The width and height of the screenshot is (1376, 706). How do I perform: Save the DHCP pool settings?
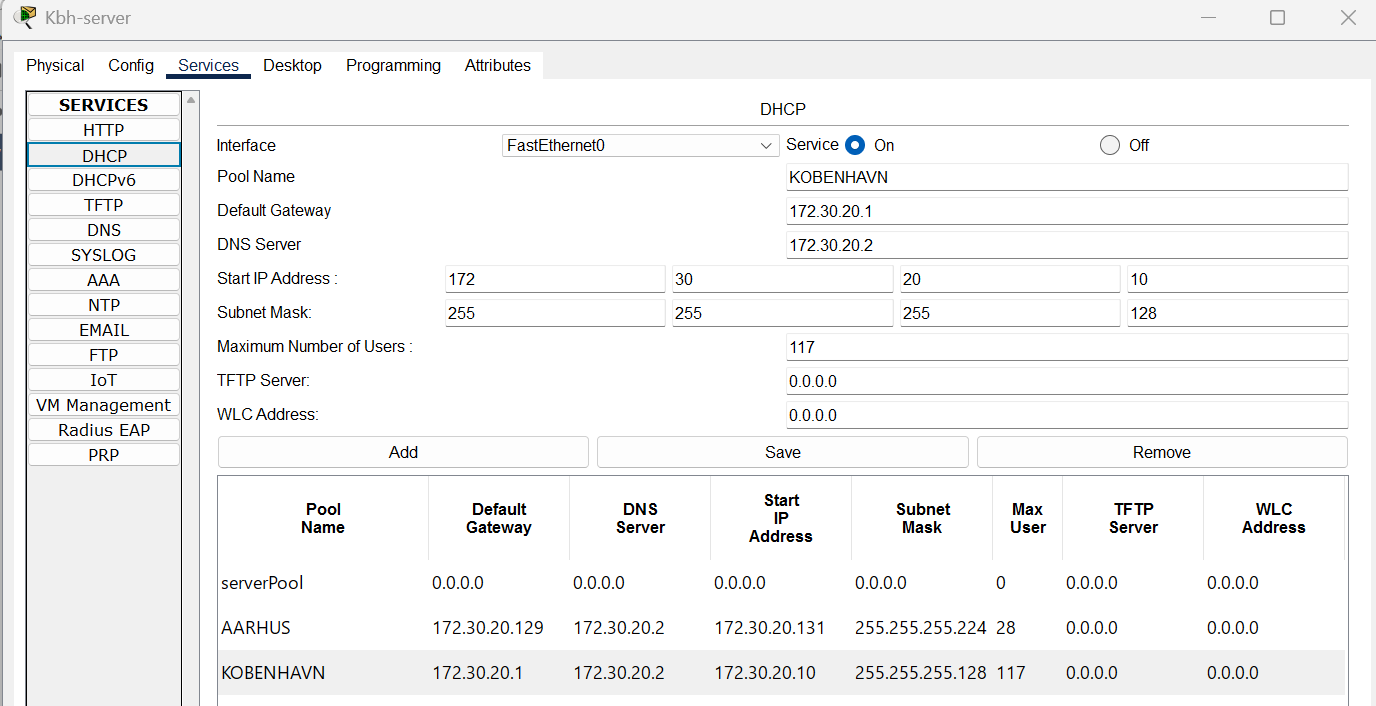[x=783, y=452]
